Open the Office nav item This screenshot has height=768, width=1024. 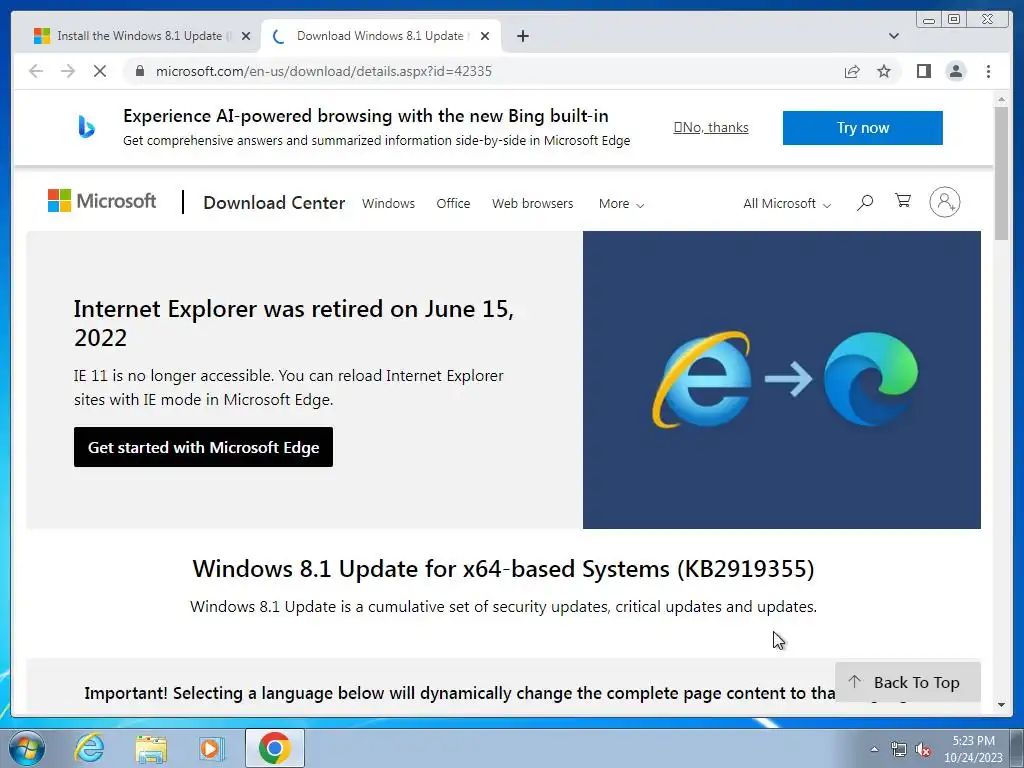coord(453,203)
